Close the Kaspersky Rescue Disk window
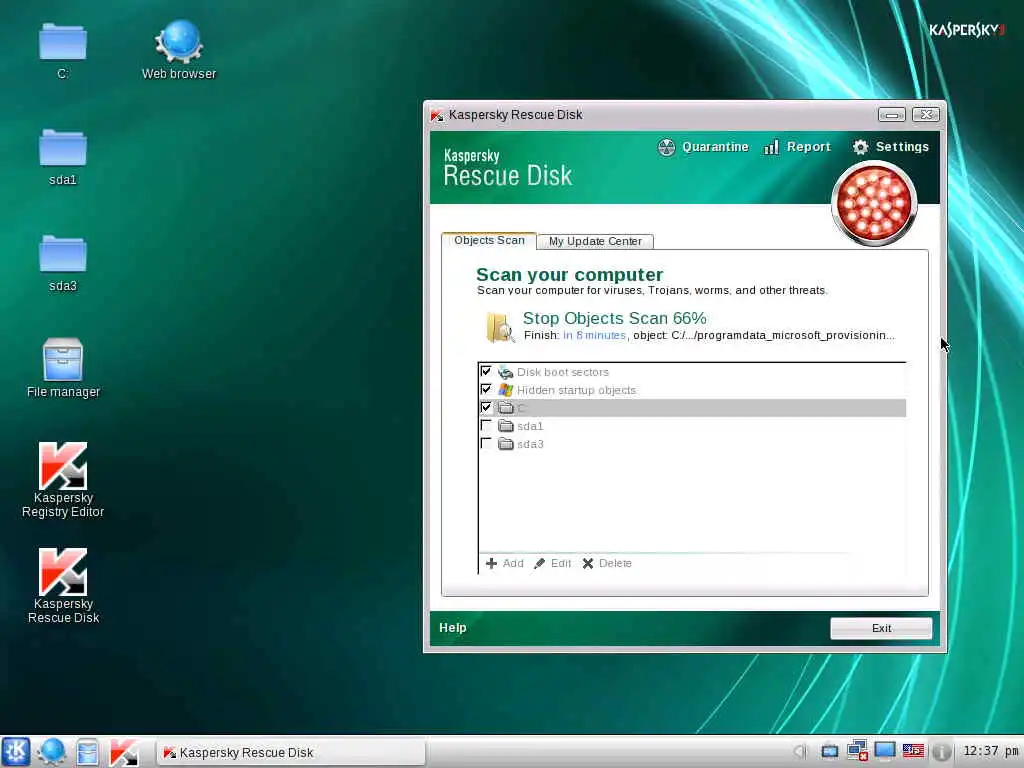1024x768 pixels. pos(925,115)
